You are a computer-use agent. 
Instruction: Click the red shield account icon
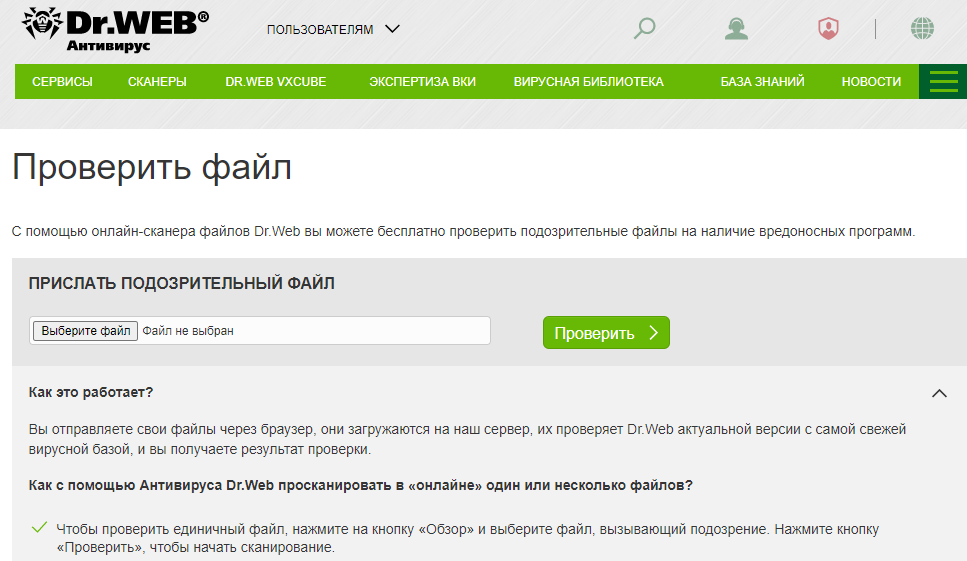tap(828, 28)
